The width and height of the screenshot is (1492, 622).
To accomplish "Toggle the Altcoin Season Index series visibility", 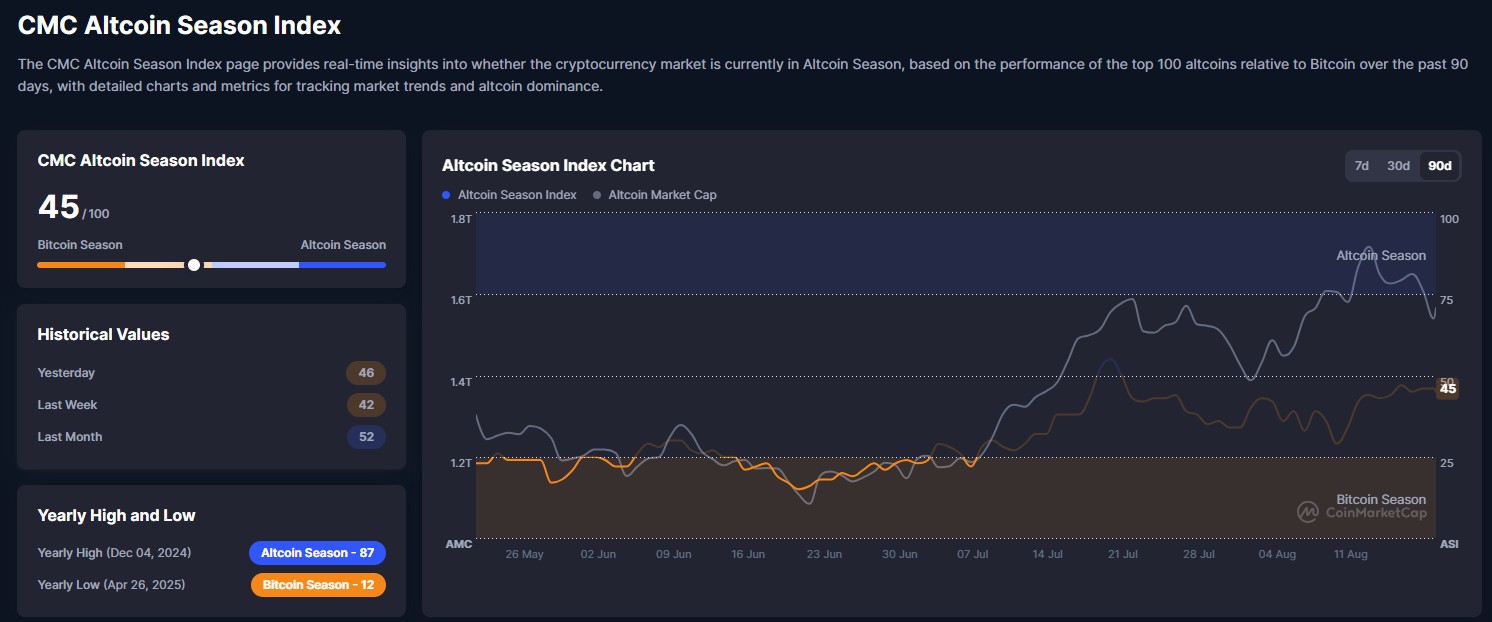I will (509, 194).
